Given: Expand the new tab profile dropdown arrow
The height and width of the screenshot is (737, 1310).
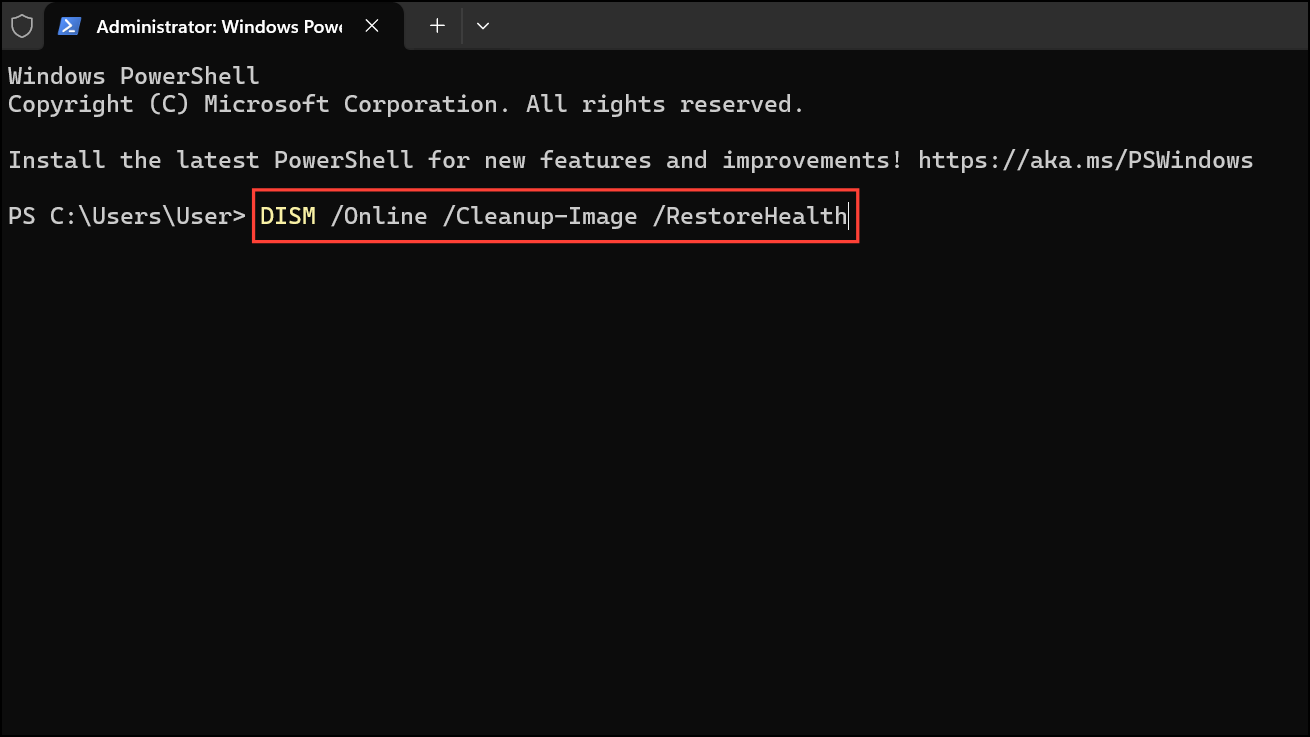Looking at the screenshot, I should [x=483, y=26].
